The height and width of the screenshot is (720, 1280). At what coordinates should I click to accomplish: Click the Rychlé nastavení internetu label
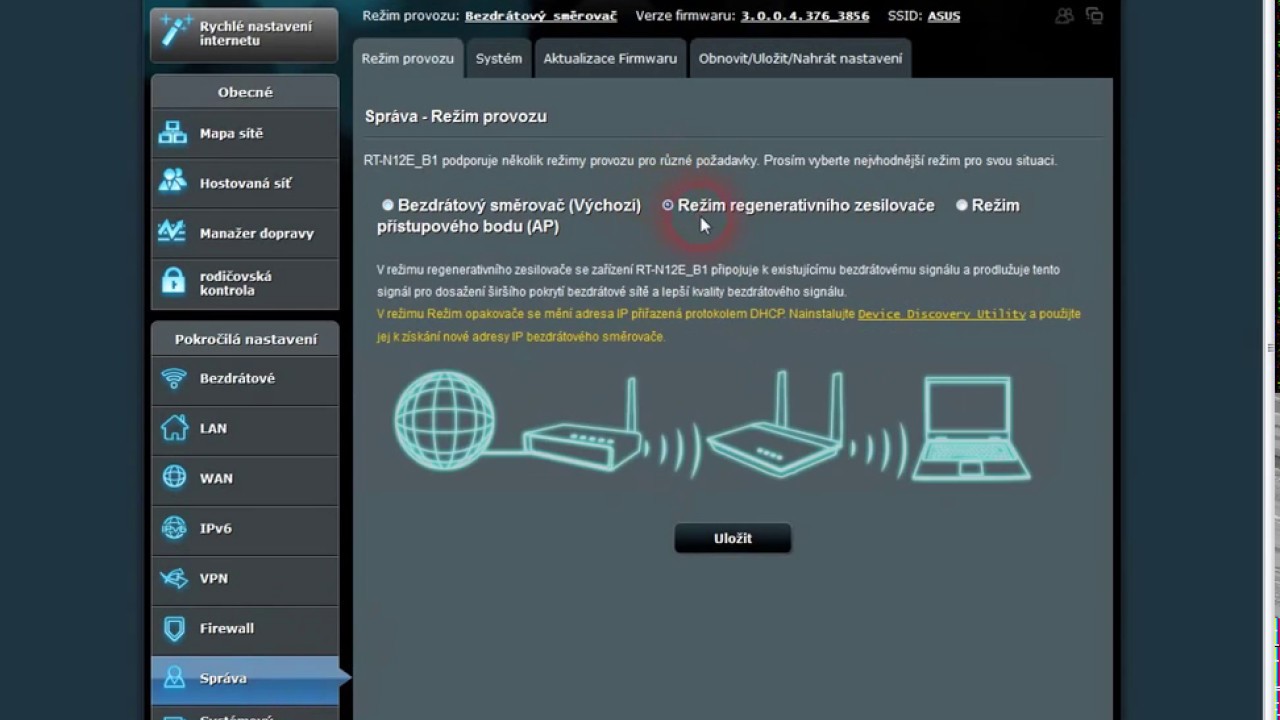(256, 33)
